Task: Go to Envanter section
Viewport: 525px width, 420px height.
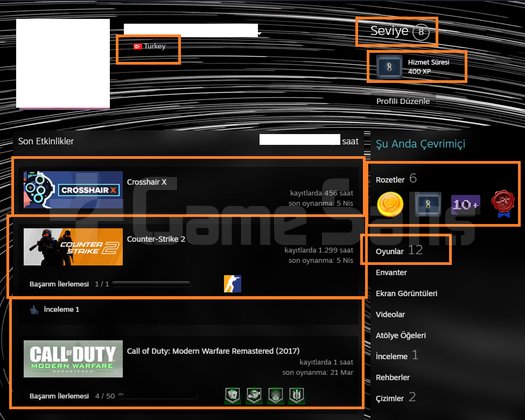Action: [391, 272]
